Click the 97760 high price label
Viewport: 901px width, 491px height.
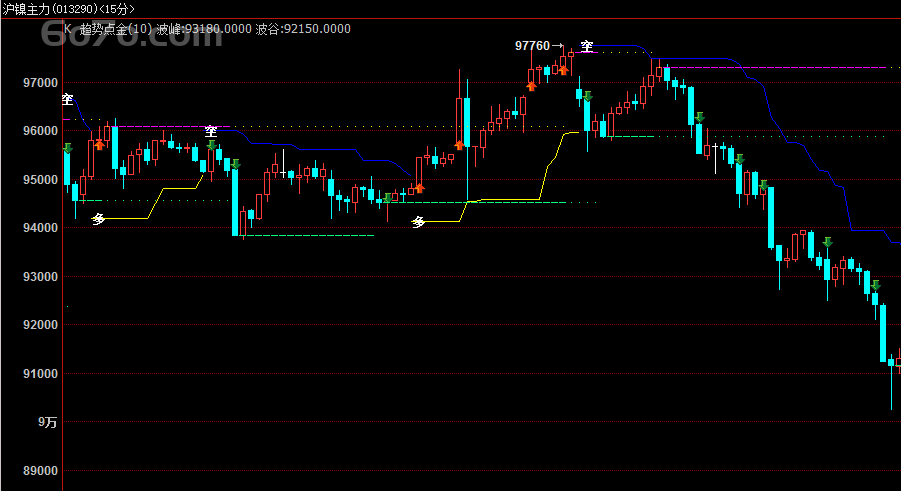coord(532,45)
